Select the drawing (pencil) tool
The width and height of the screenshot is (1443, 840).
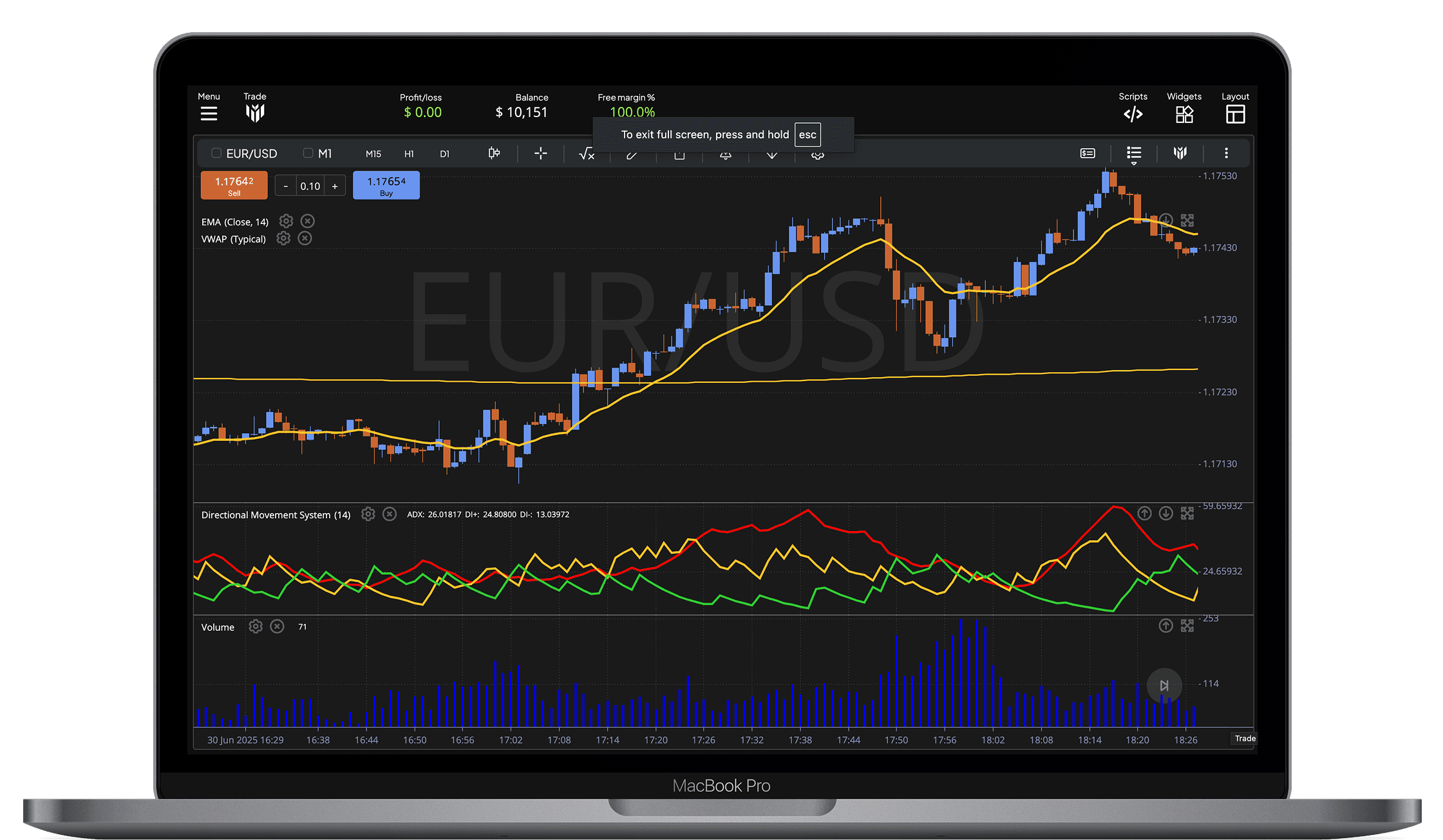click(633, 154)
